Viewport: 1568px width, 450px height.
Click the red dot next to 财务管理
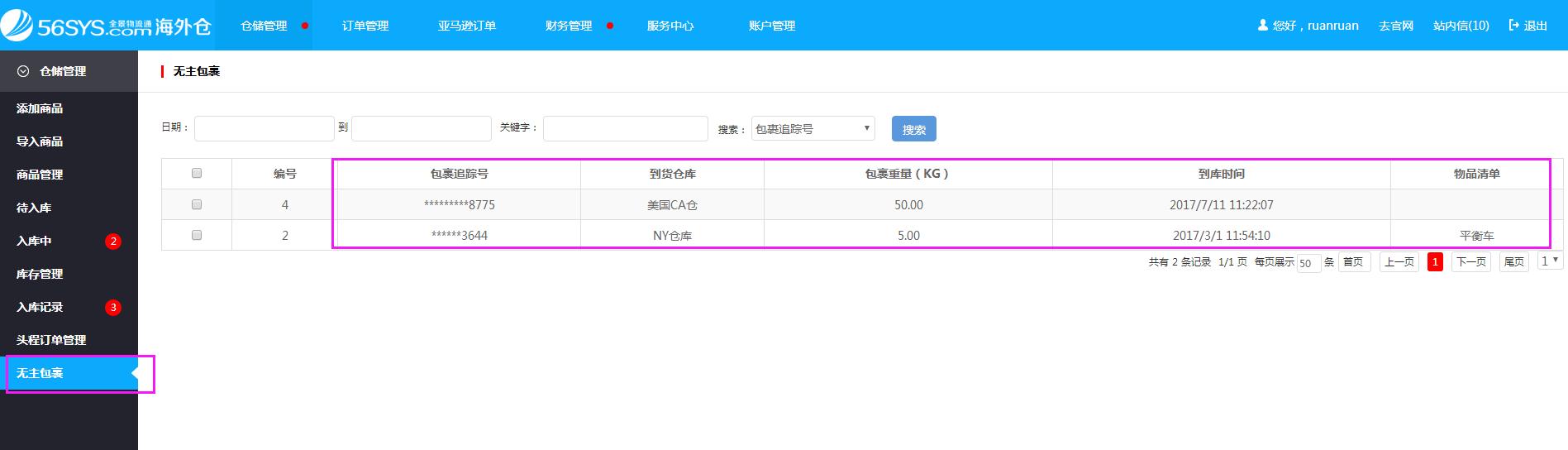610,26
